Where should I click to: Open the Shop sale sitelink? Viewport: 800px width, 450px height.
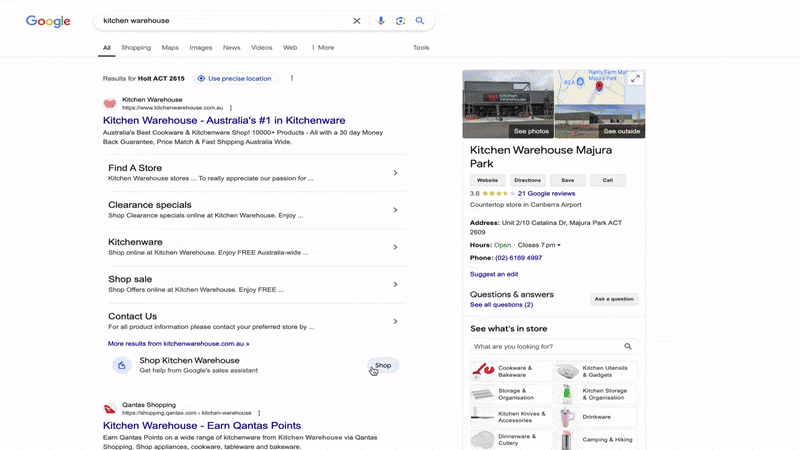pyautogui.click(x=130, y=279)
